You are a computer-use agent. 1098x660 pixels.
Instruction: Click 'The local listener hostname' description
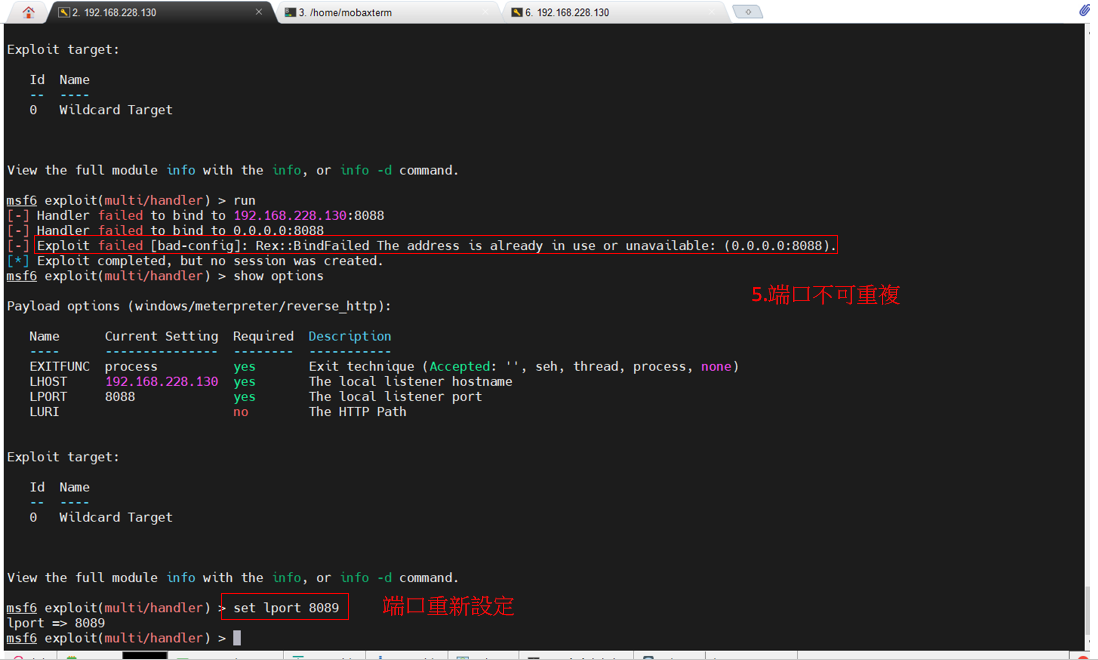(x=410, y=381)
